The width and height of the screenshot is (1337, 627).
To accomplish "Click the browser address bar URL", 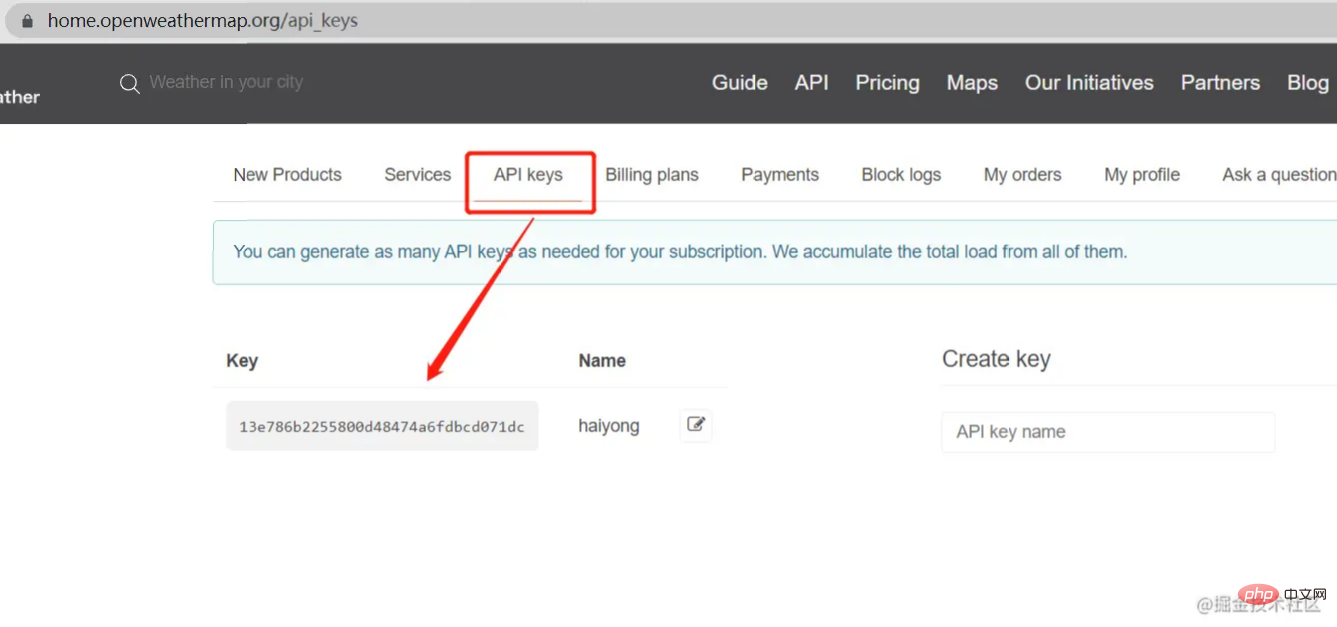I will pyautogui.click(x=202, y=20).
